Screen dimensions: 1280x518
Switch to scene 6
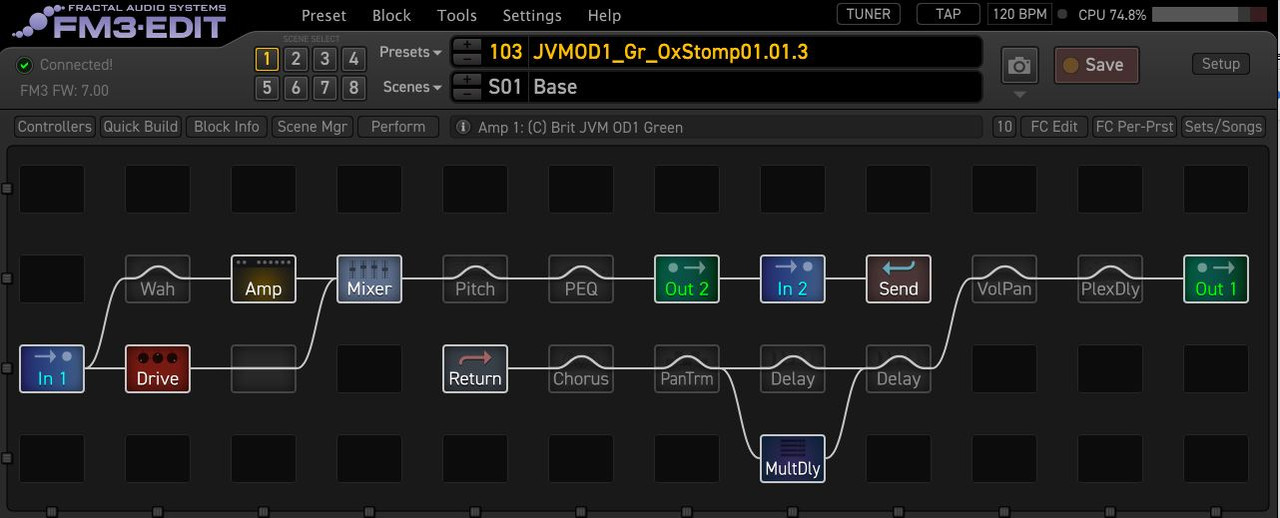pos(295,88)
